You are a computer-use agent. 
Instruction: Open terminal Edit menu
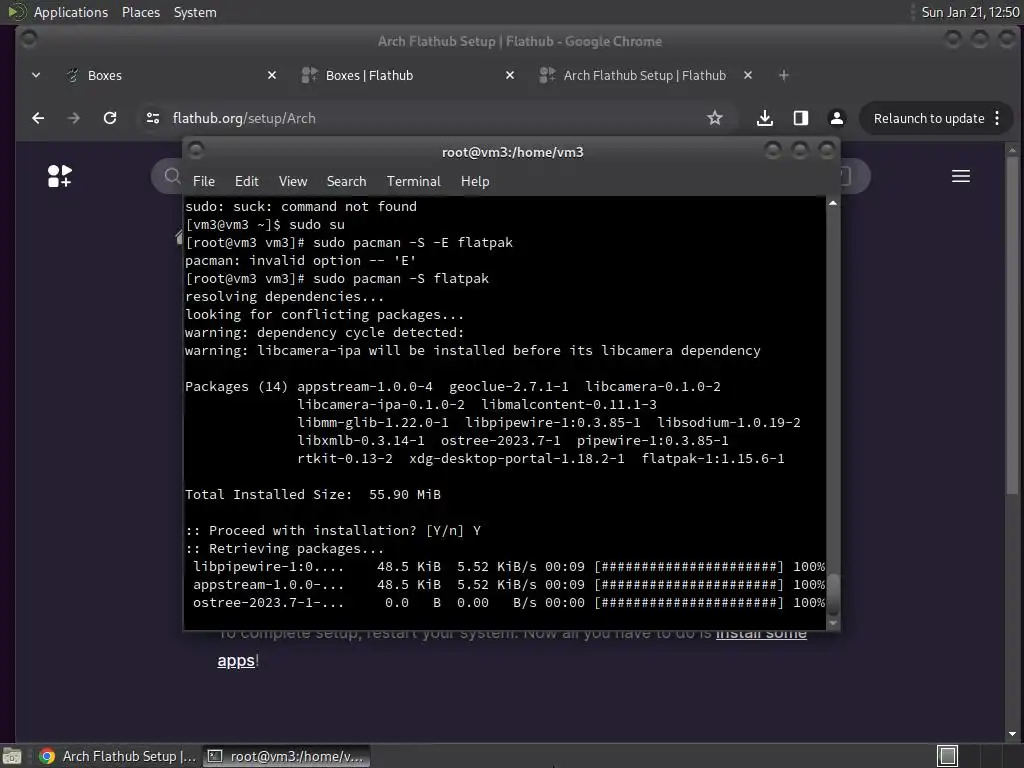pyautogui.click(x=247, y=182)
